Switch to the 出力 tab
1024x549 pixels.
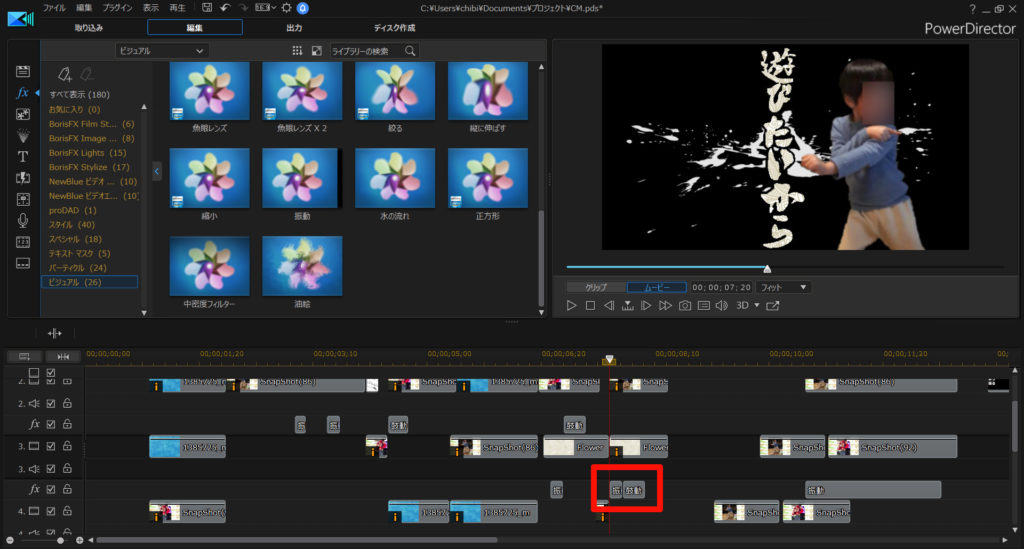[295, 27]
